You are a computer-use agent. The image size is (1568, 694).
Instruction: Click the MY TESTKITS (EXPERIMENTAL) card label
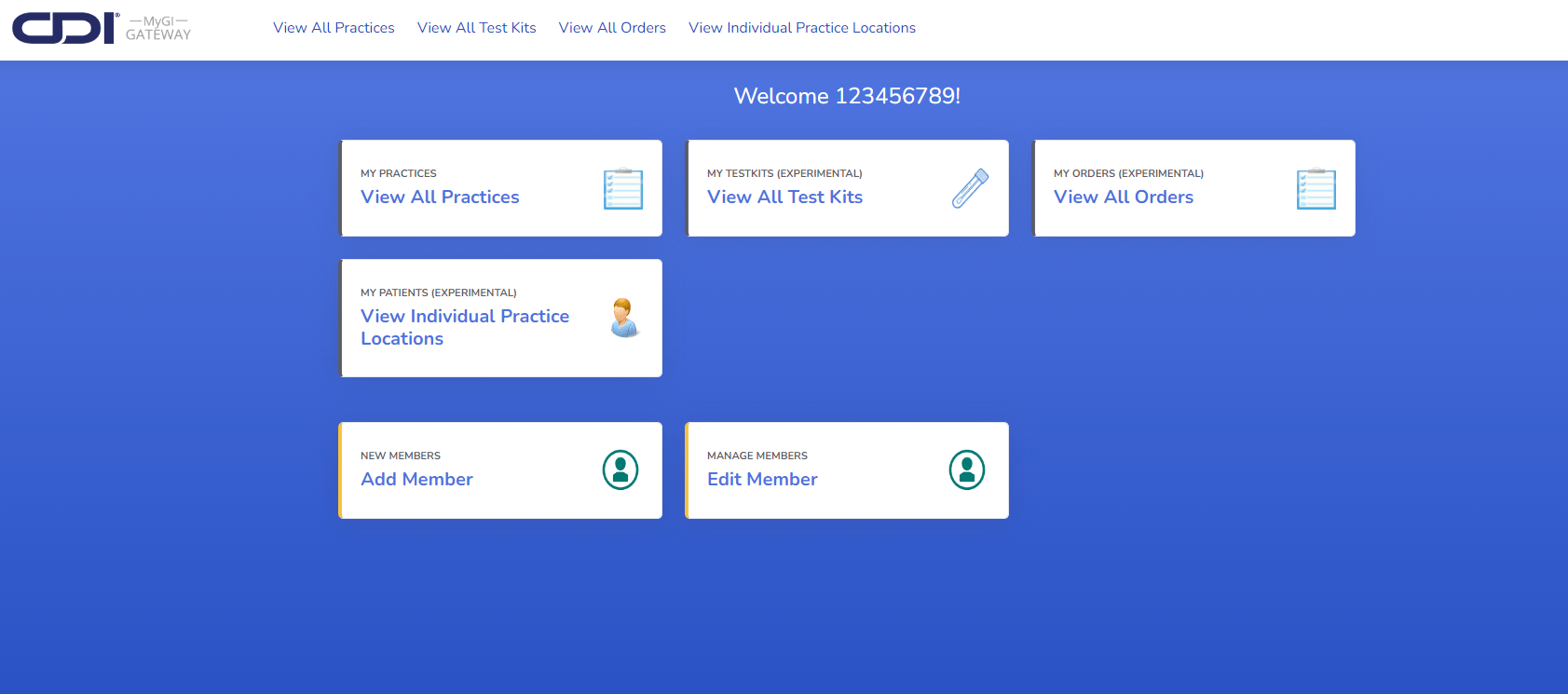(784, 173)
